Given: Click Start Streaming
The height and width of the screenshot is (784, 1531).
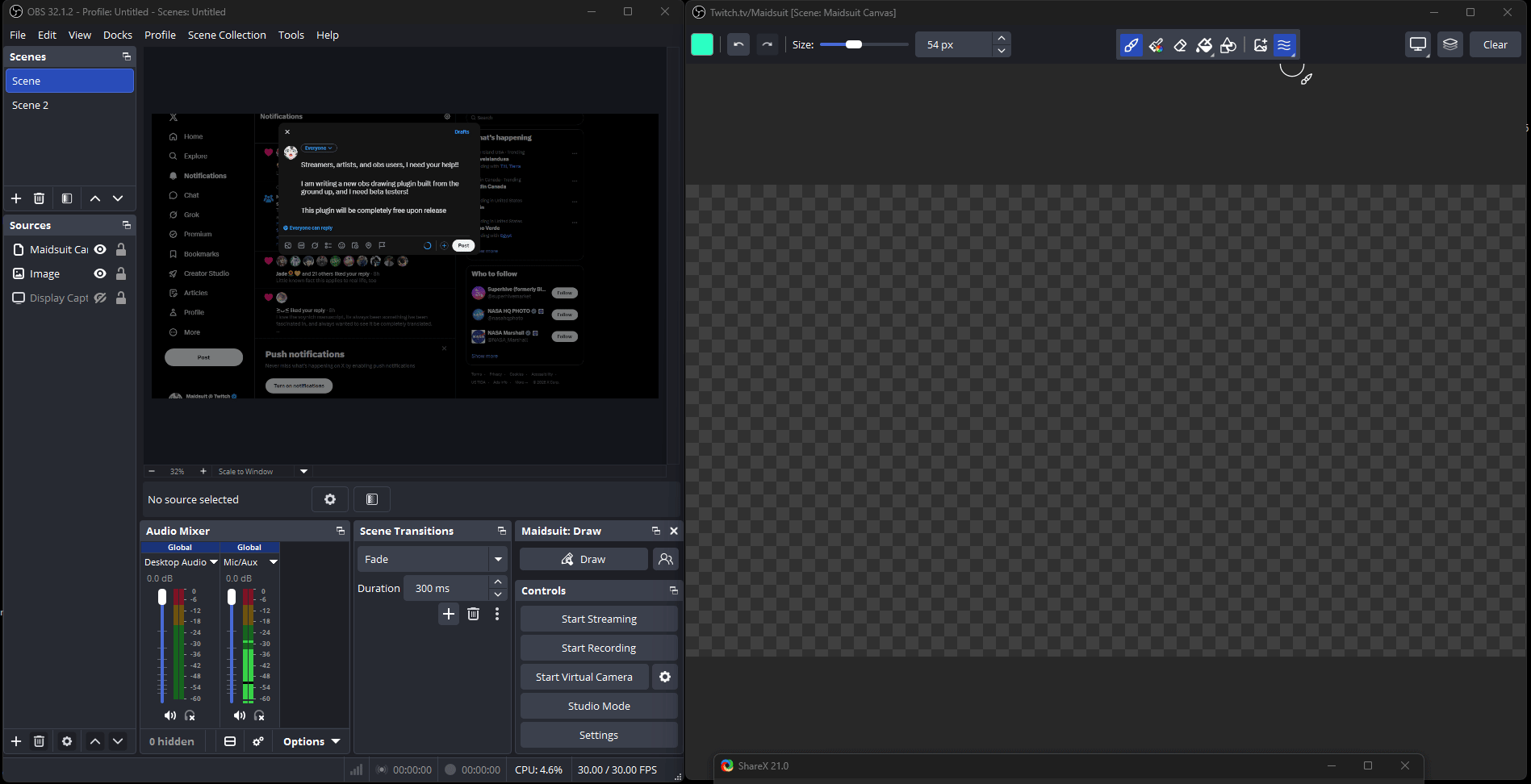Looking at the screenshot, I should (x=599, y=619).
